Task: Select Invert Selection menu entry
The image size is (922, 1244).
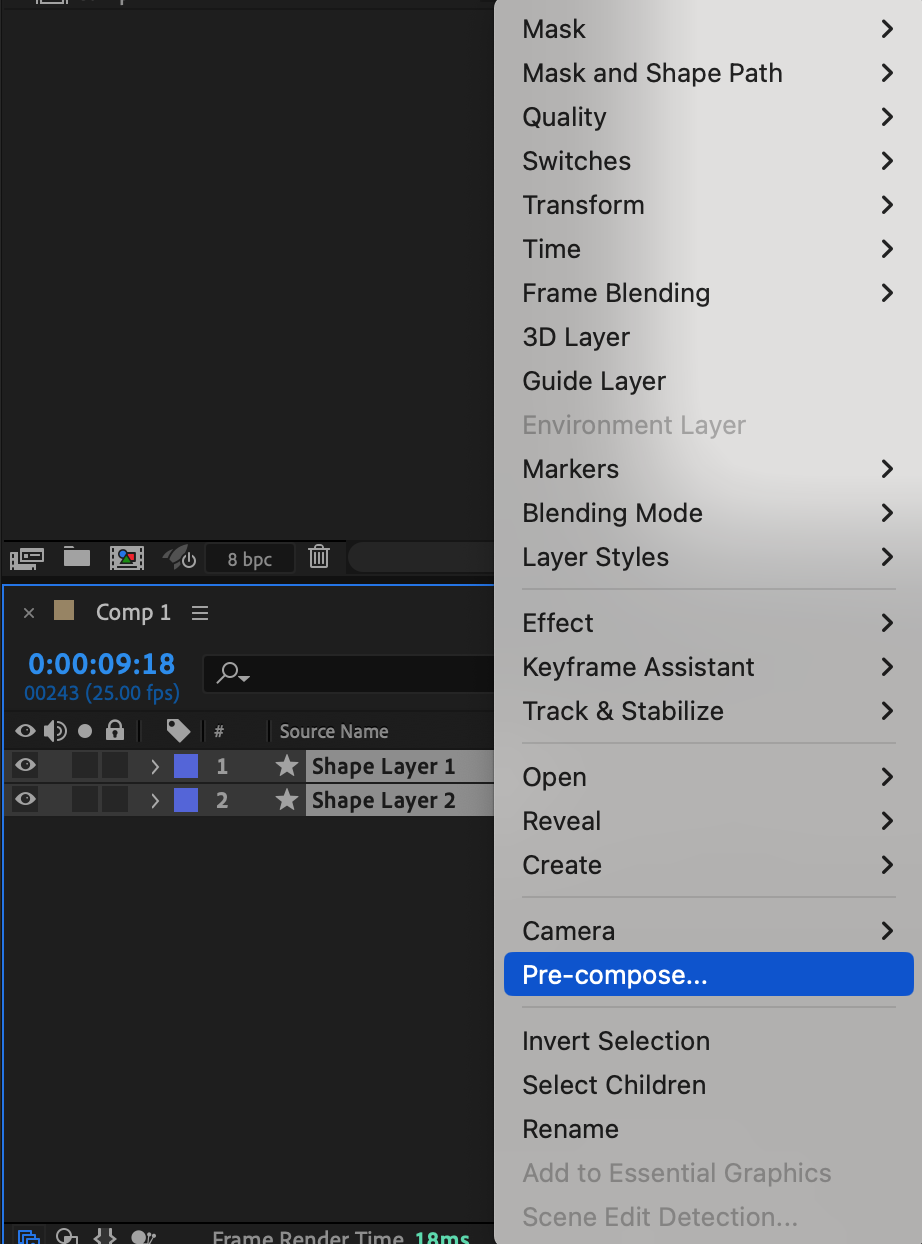Action: [616, 1041]
